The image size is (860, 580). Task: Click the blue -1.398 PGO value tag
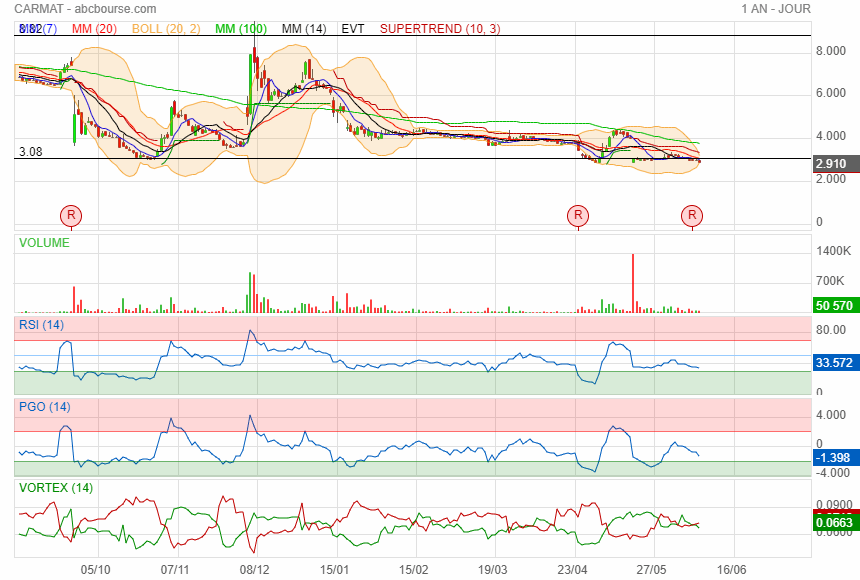pyautogui.click(x=833, y=458)
